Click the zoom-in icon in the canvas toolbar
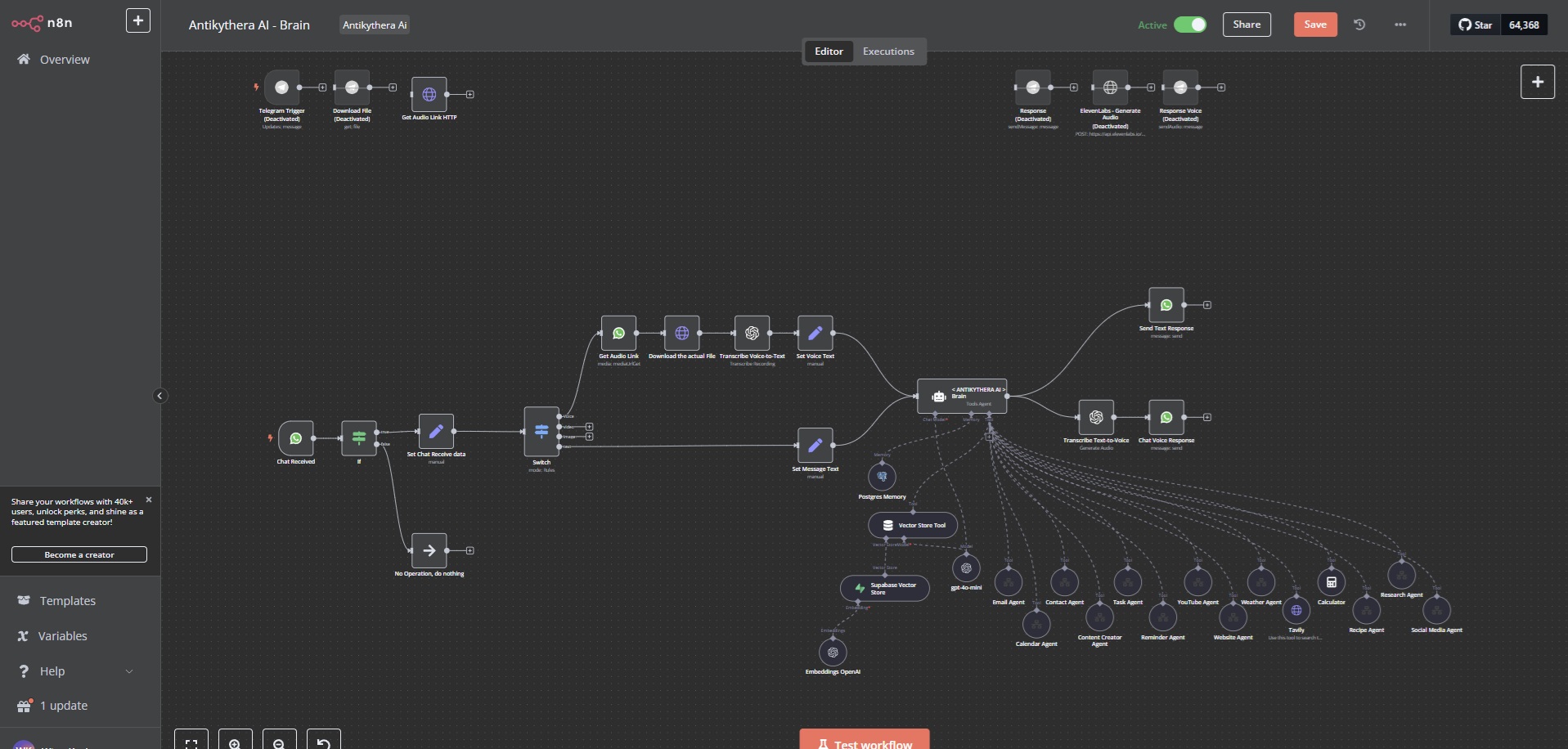 [236, 742]
